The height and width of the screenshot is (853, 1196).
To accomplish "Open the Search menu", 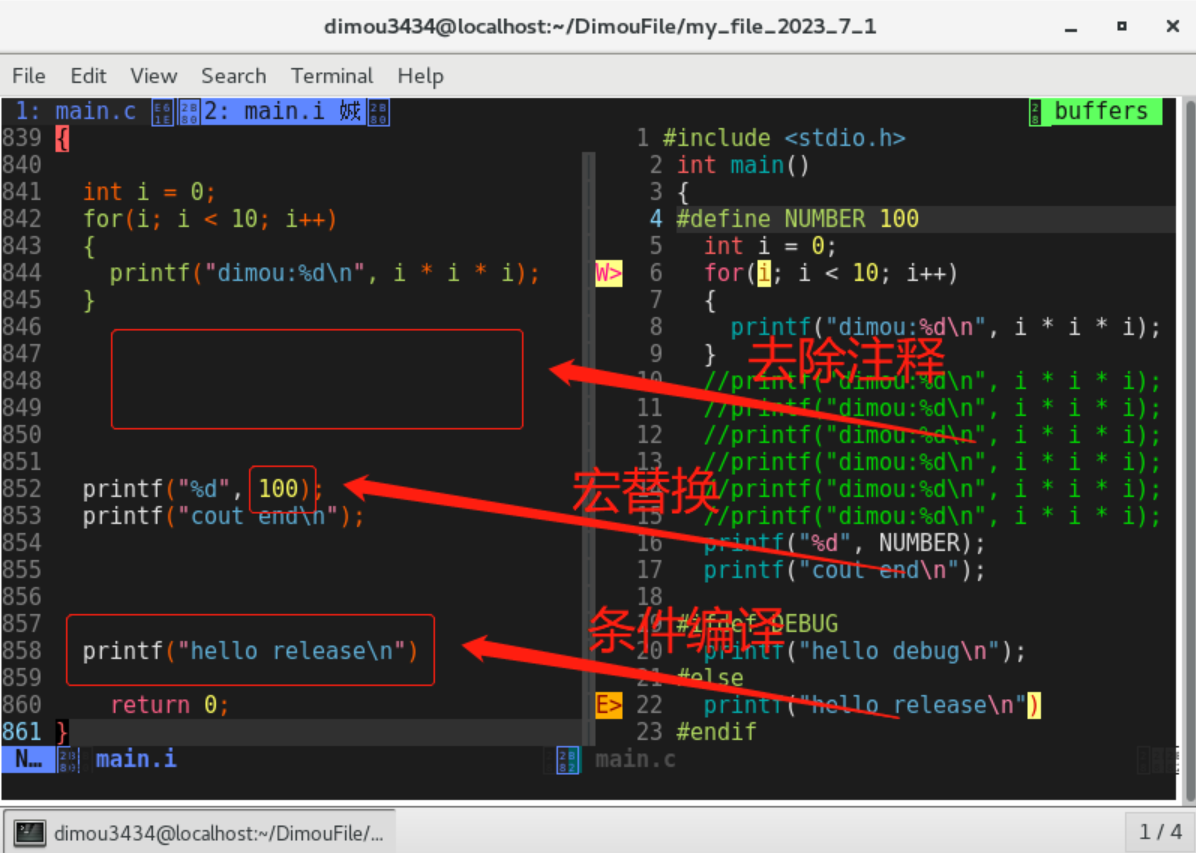I will 233,76.
